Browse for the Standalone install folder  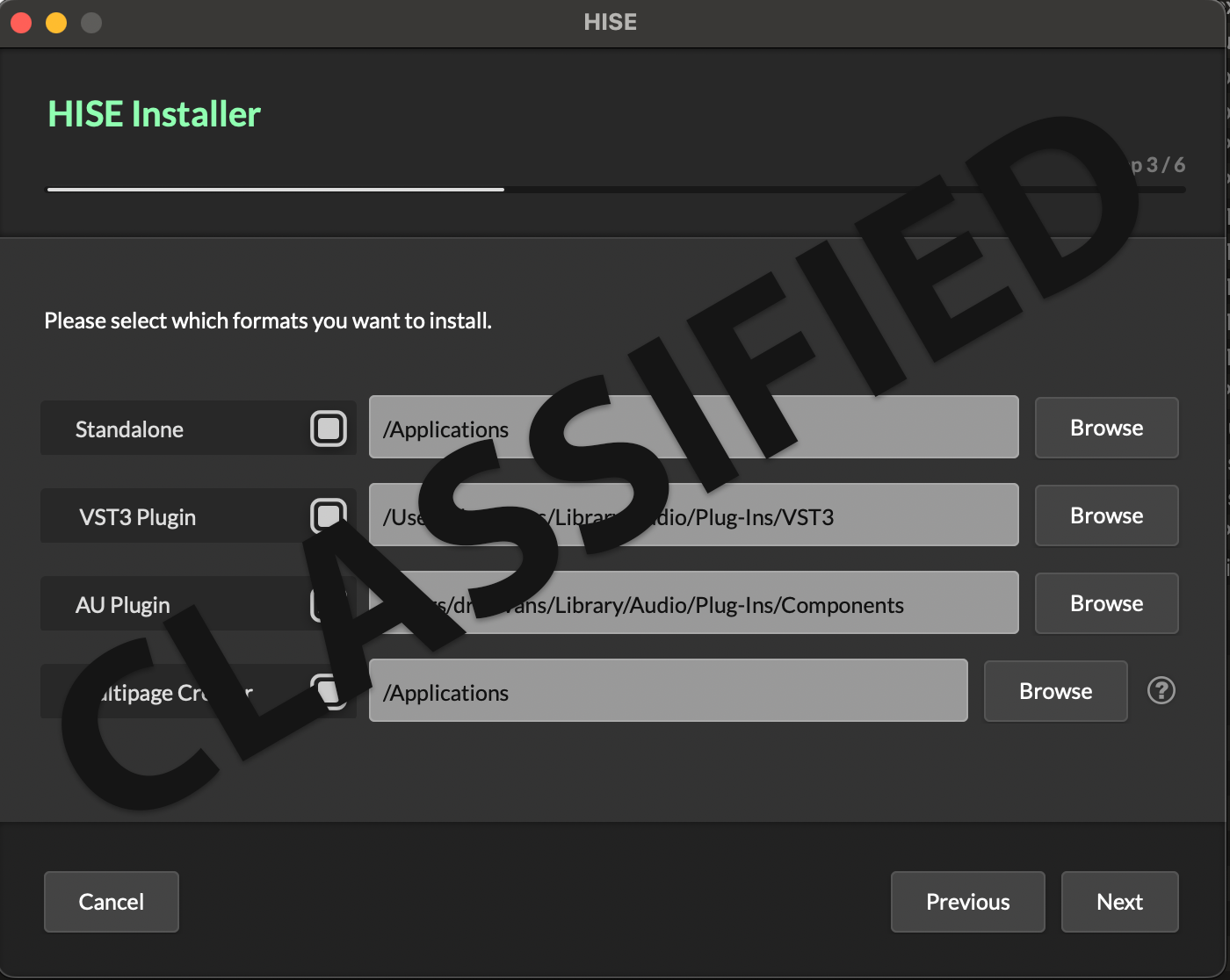coord(1107,428)
